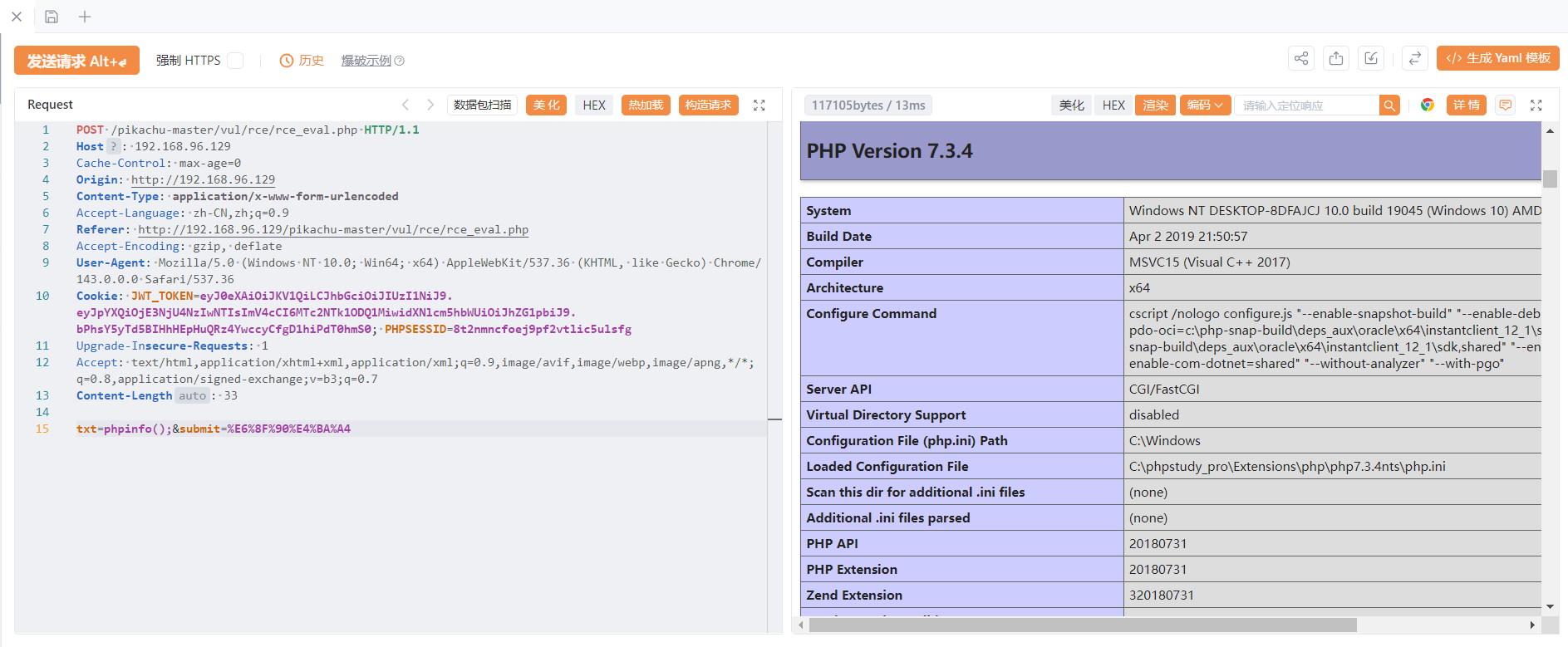Viewport: 1568px width, 647px height.
Task: Click the export upload icon
Action: [x=1336, y=58]
